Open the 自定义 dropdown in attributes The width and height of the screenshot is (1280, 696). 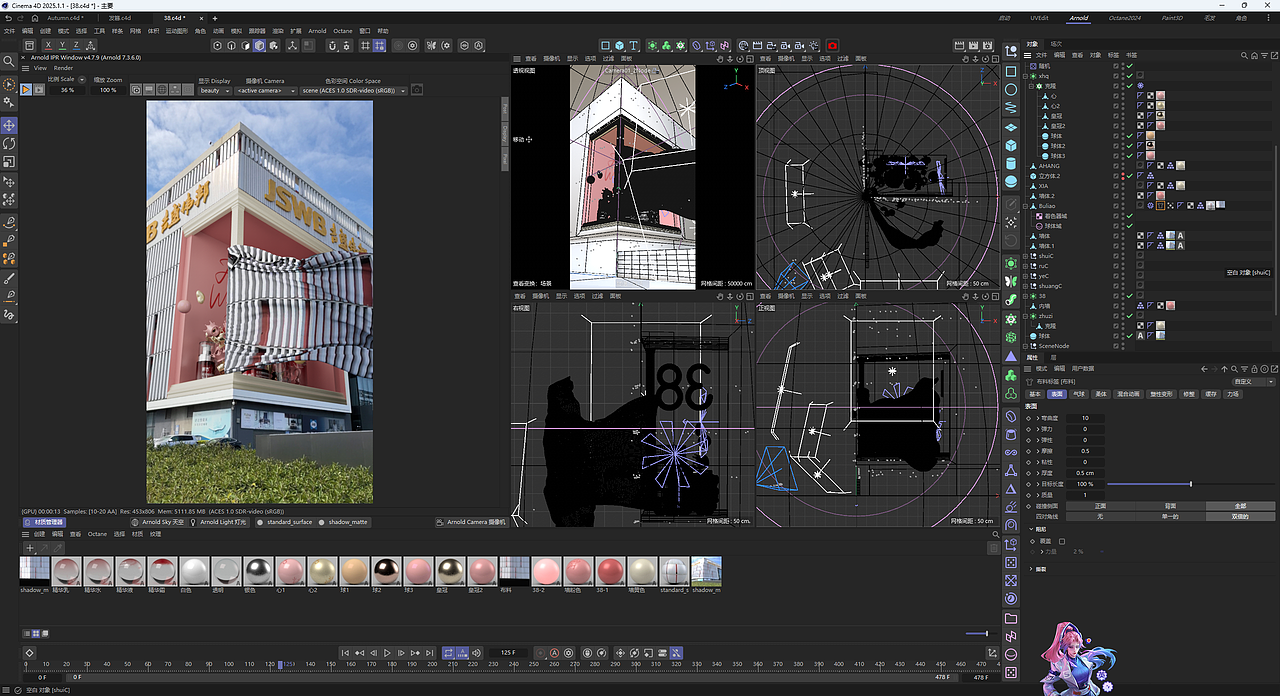tap(1255, 381)
